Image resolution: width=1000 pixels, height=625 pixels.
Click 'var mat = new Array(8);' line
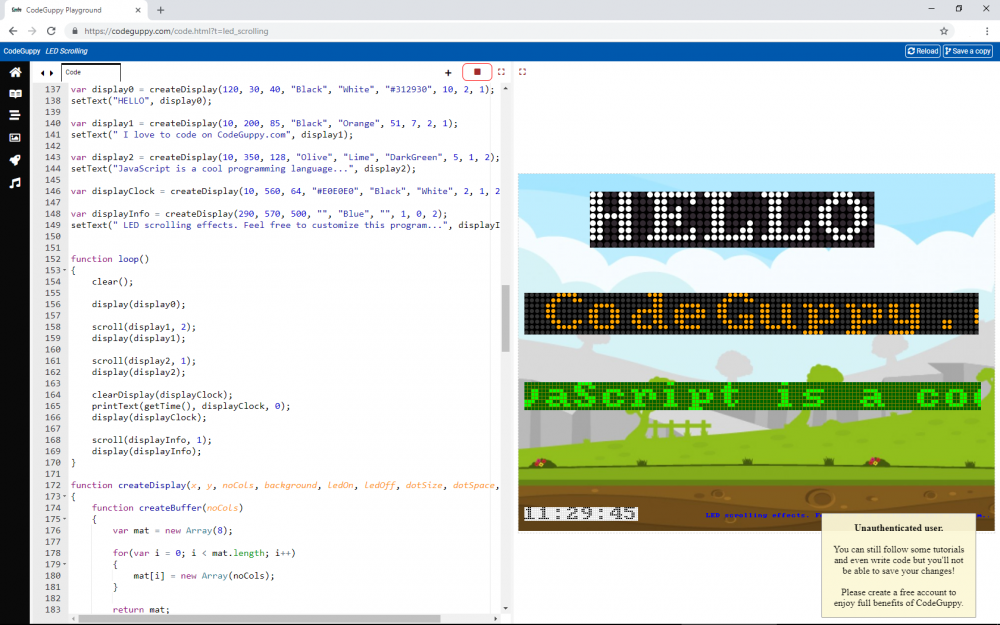[x=172, y=531]
